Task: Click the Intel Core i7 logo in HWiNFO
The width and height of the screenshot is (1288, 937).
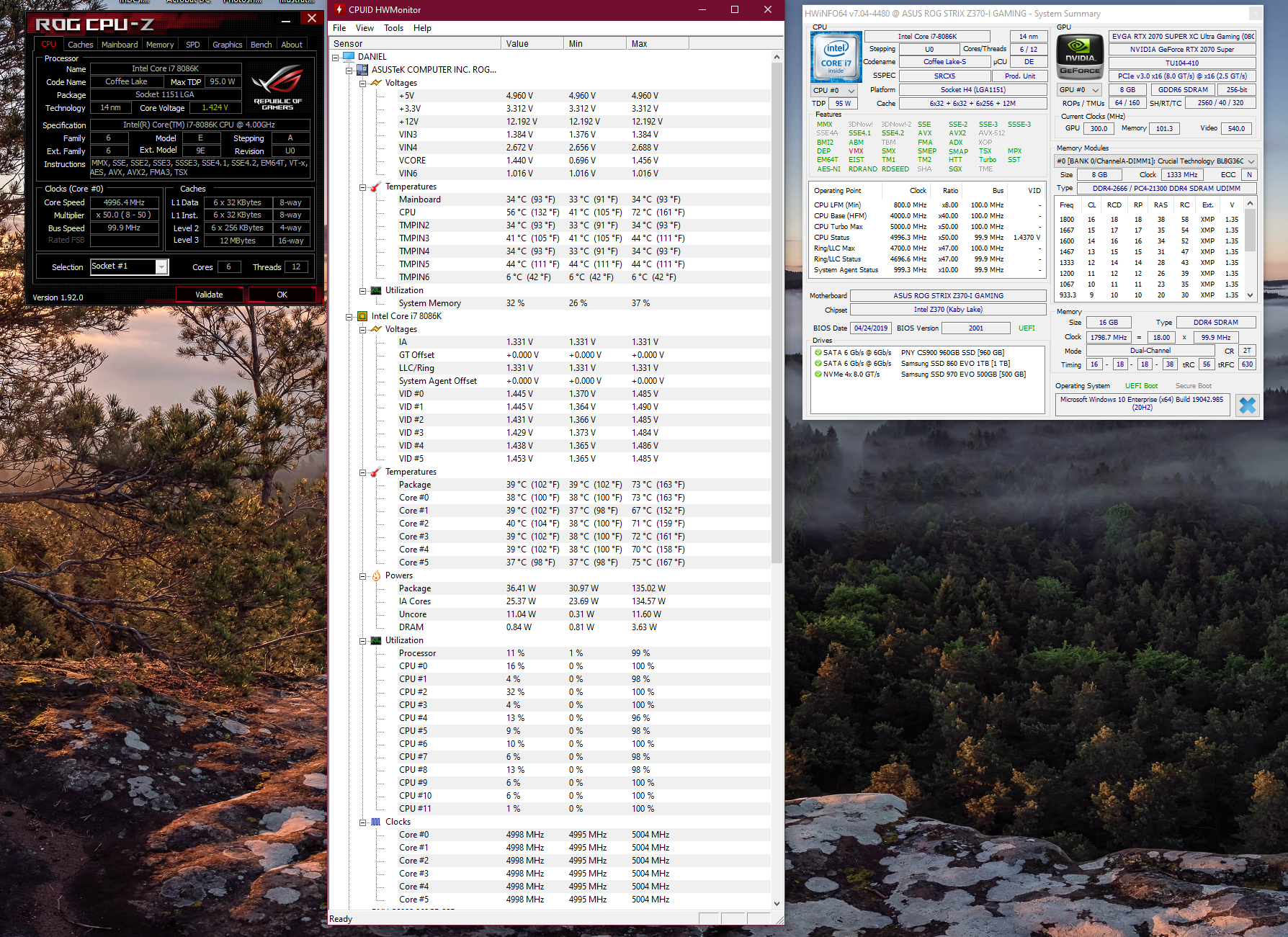Action: (x=836, y=56)
